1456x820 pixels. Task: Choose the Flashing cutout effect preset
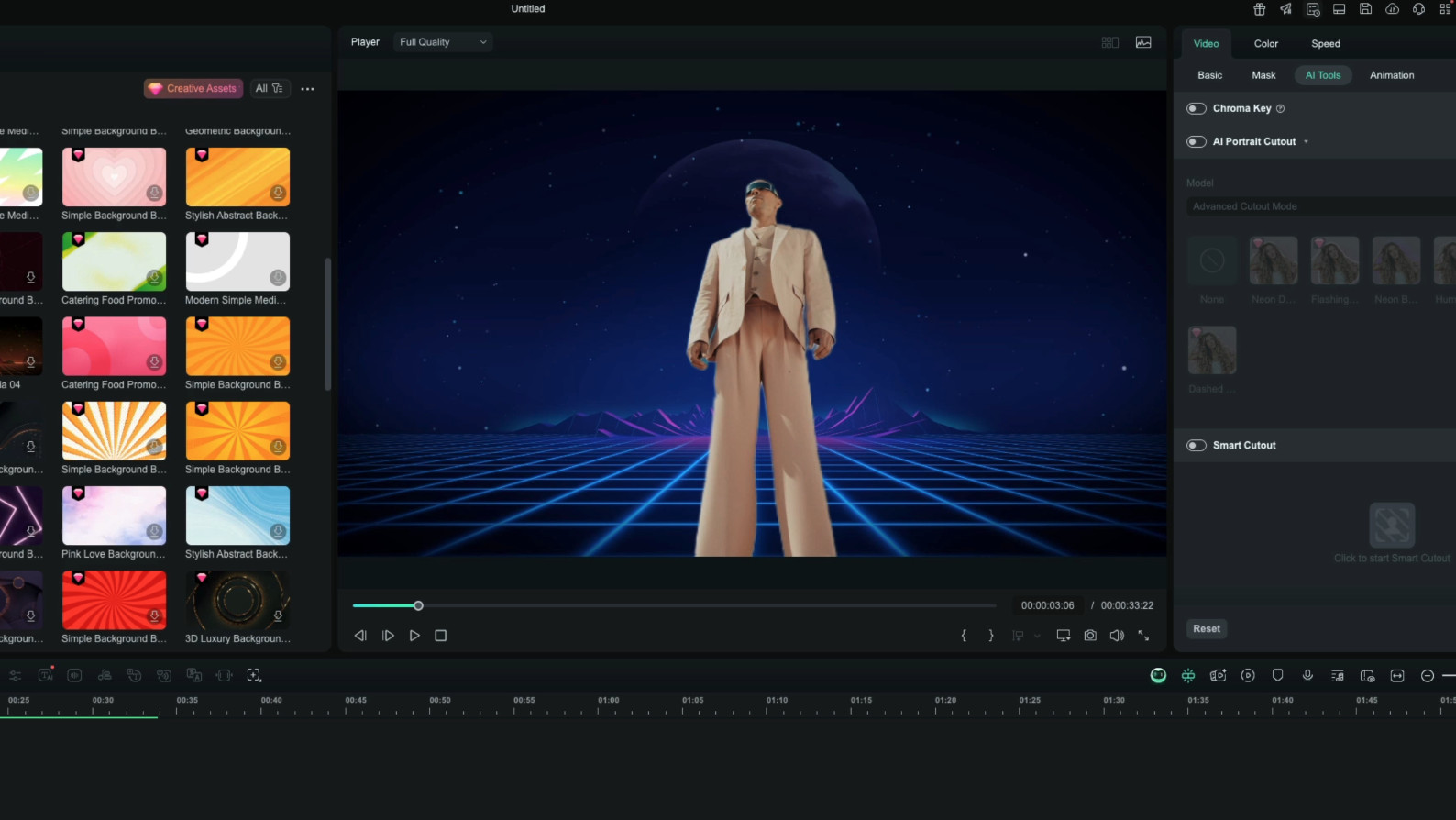(x=1335, y=260)
